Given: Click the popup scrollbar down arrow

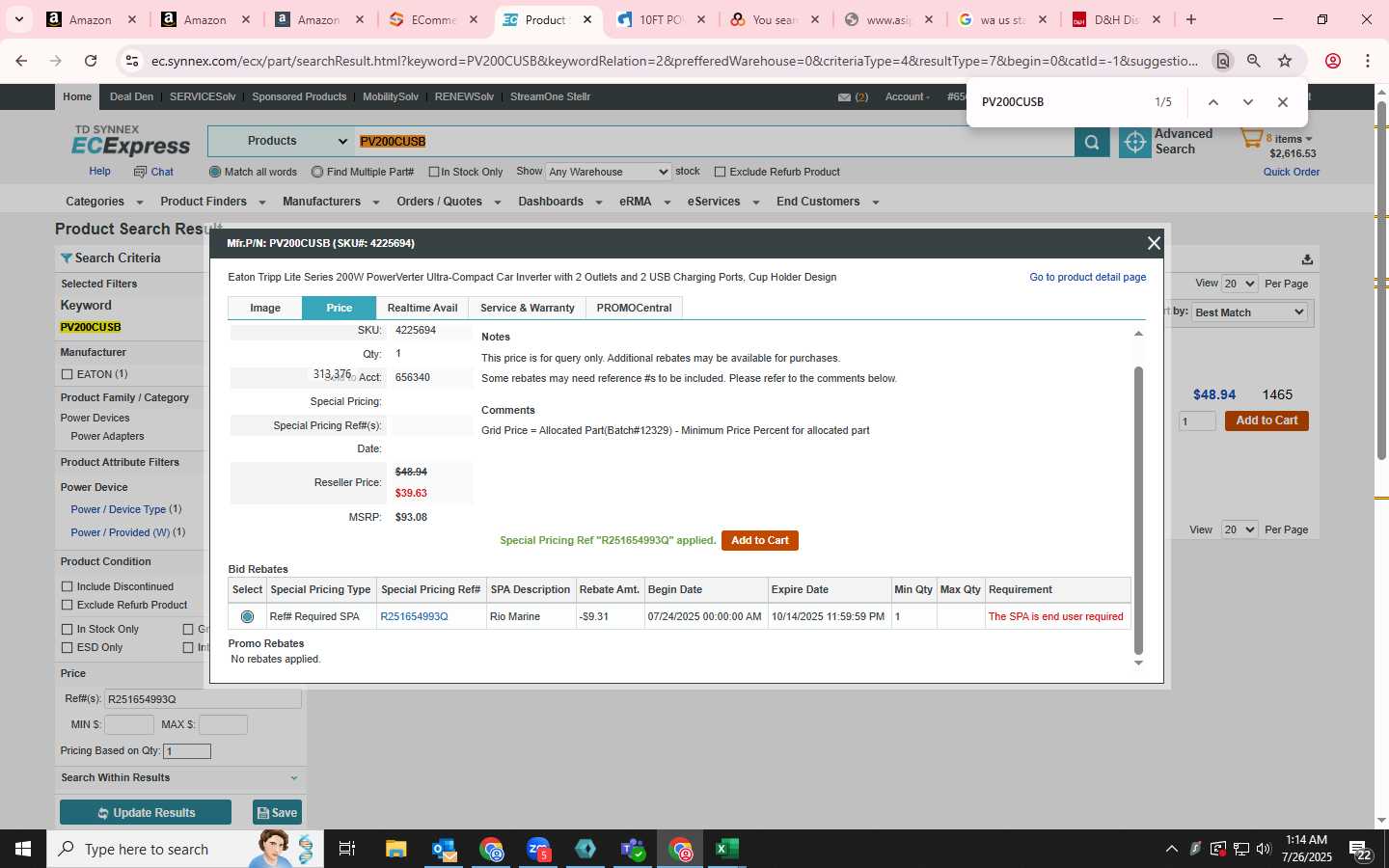Looking at the screenshot, I should pos(1138,663).
